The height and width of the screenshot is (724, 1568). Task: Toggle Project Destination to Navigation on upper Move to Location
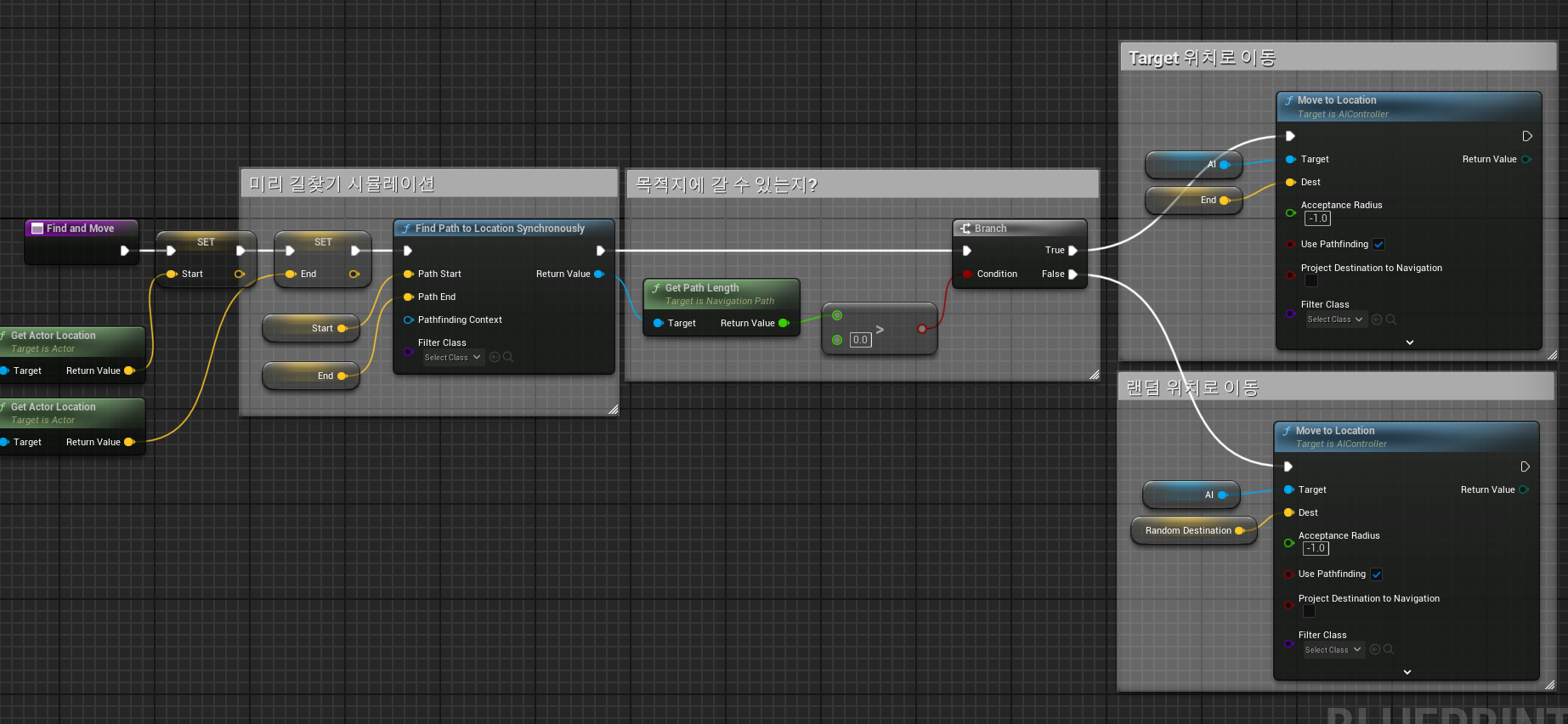click(1311, 281)
